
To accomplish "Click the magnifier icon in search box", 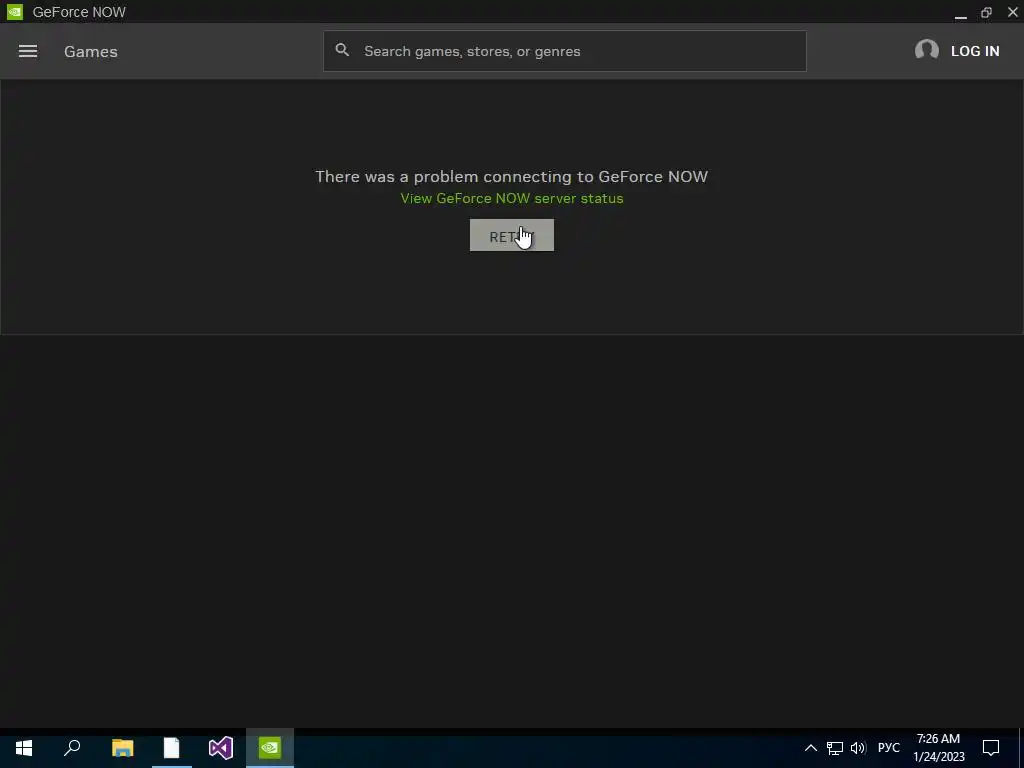I will coord(342,50).
